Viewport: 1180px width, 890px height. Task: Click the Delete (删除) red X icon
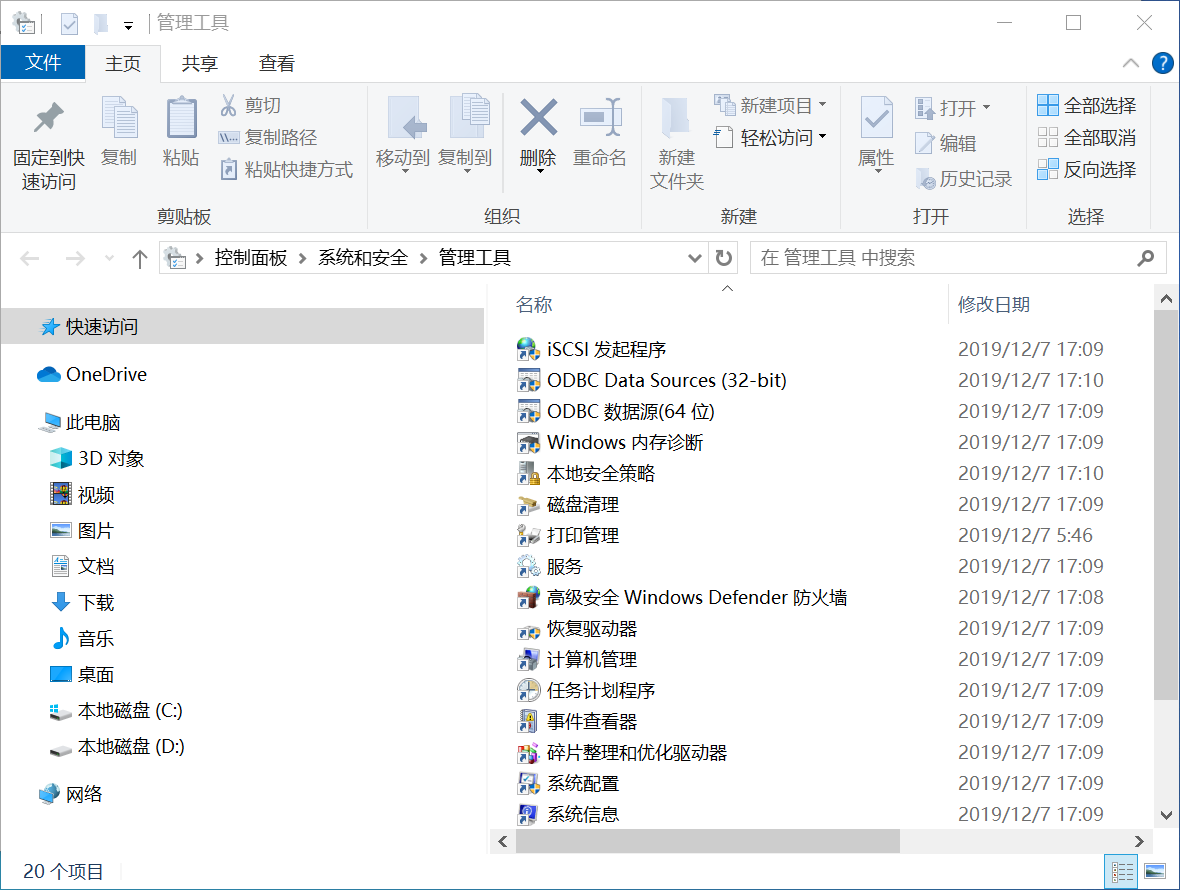[x=538, y=119]
